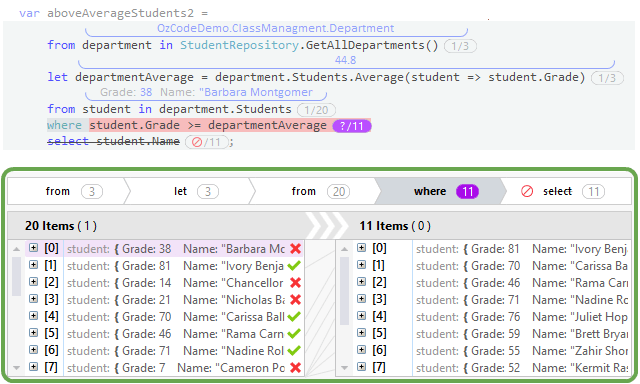Expand left list item [0] Barbara
Screen dimensions: 640x384
pyautogui.click(x=33, y=248)
